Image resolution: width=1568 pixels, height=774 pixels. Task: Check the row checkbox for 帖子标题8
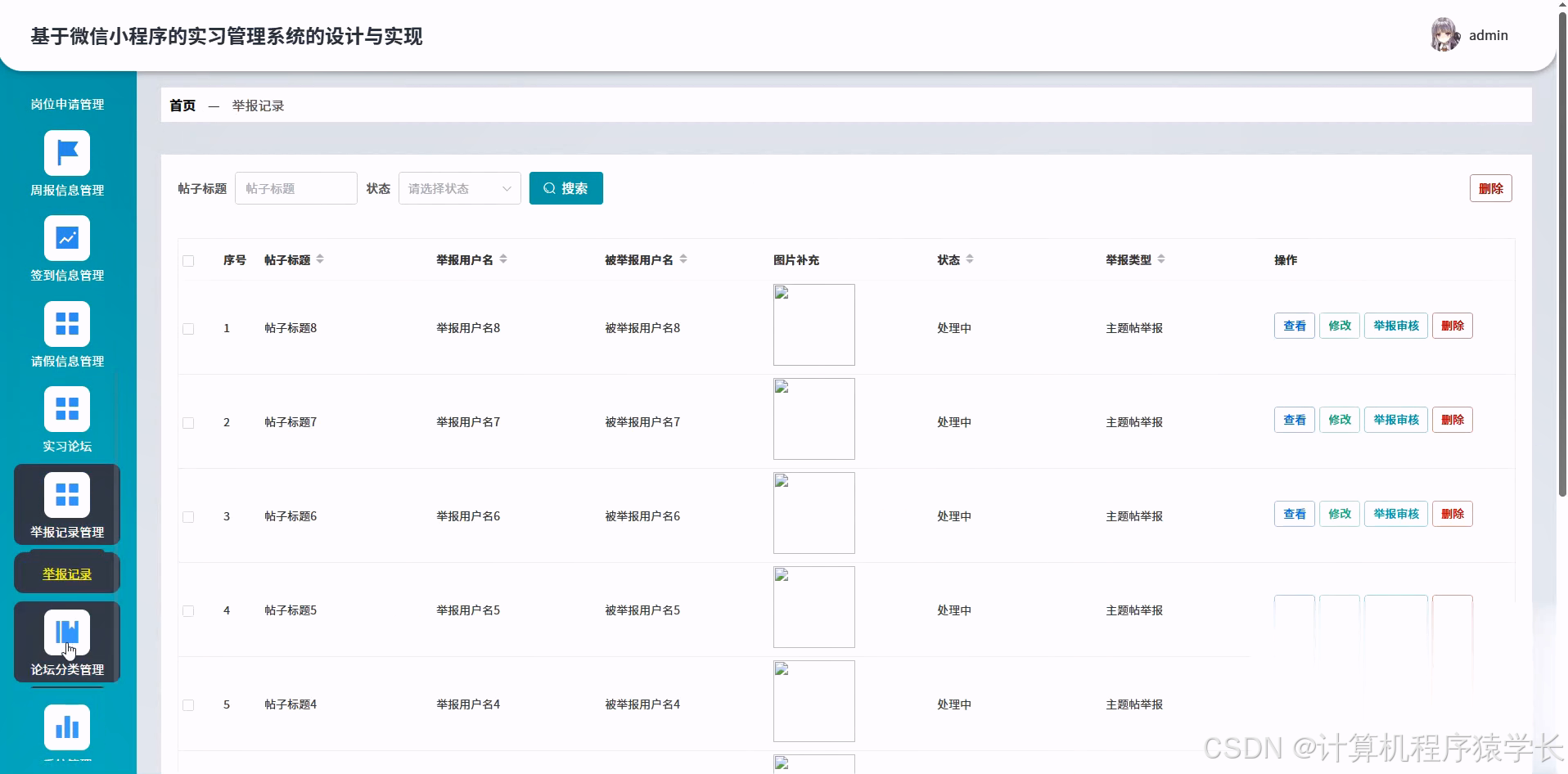click(188, 329)
